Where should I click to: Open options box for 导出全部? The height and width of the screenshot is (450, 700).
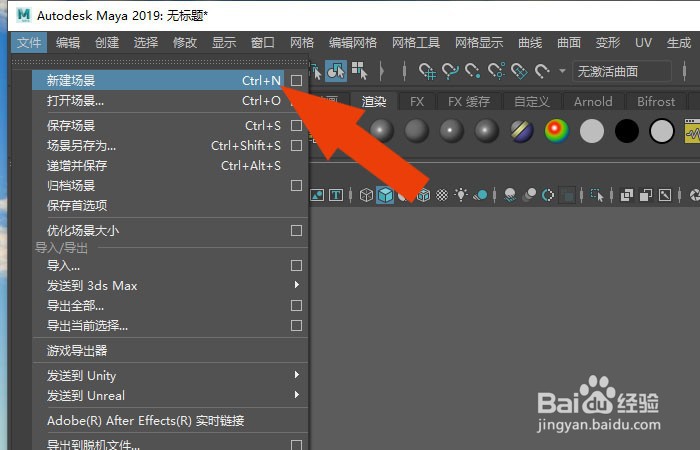point(296,305)
